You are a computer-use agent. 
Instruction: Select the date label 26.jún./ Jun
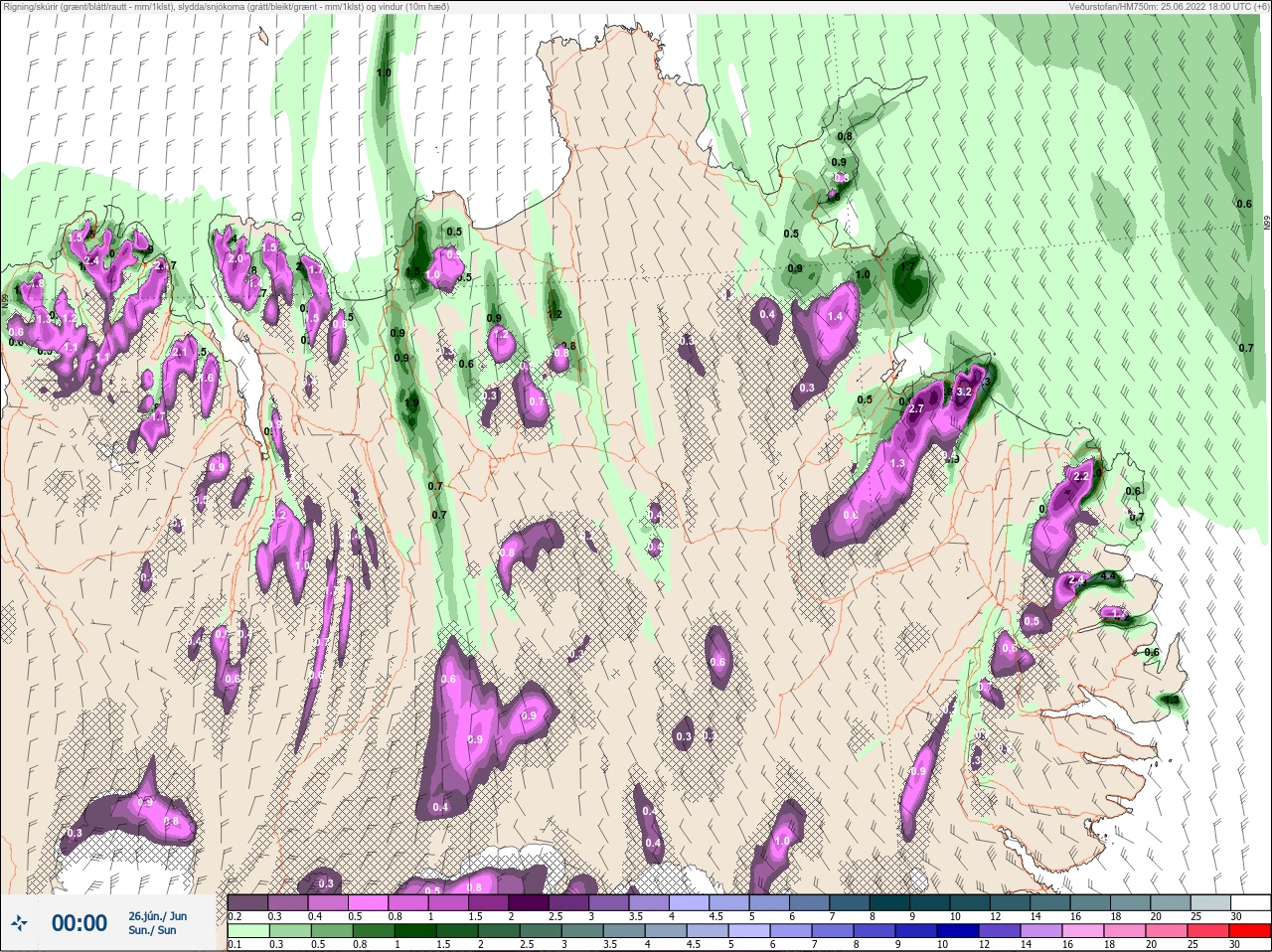[x=157, y=915]
